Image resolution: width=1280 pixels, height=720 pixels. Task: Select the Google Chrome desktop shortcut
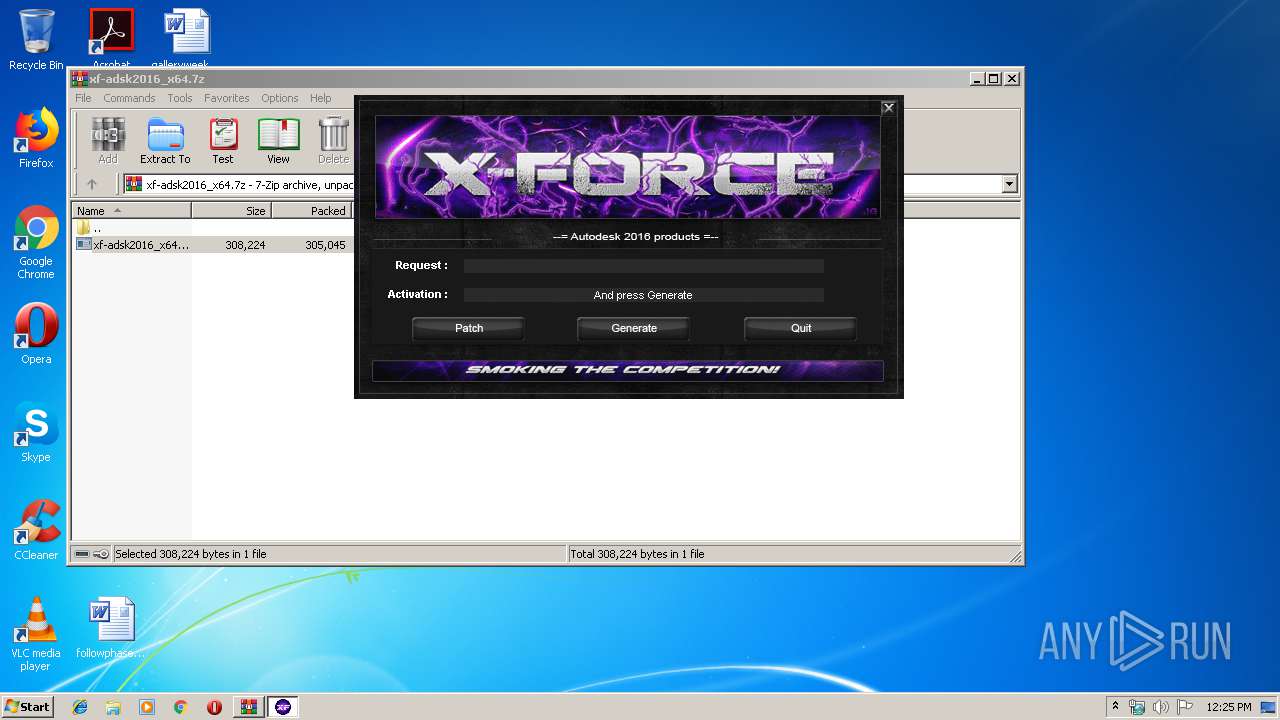[36, 242]
